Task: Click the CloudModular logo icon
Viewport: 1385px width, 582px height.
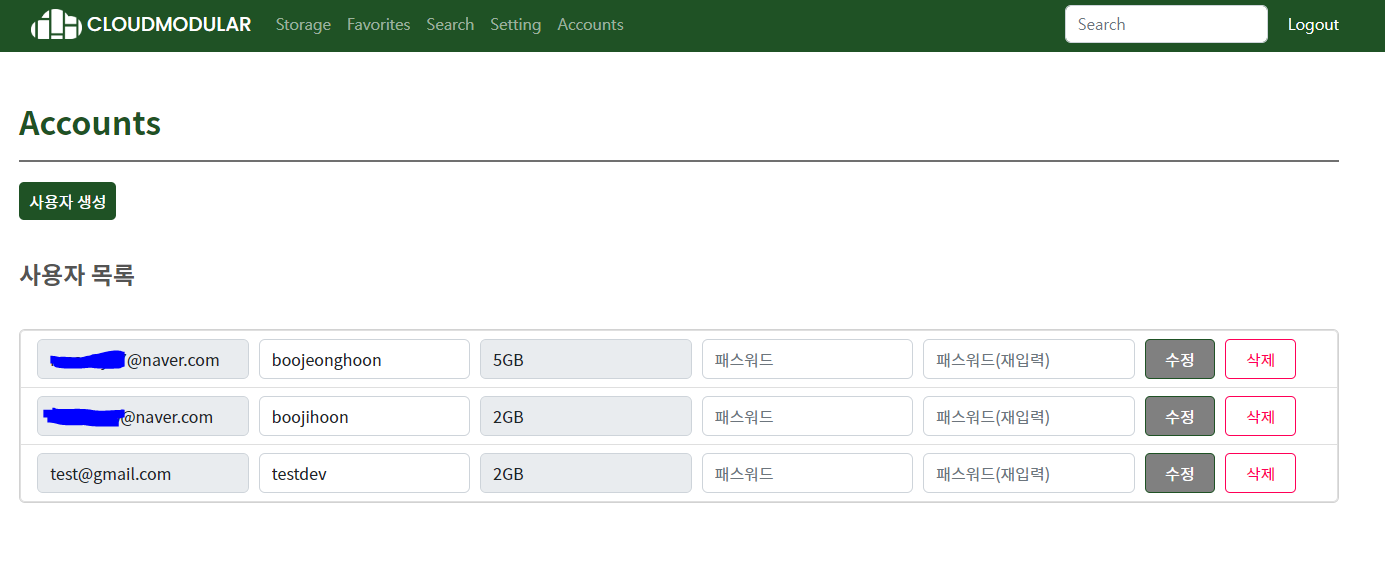Action: pyautogui.click(x=56, y=25)
